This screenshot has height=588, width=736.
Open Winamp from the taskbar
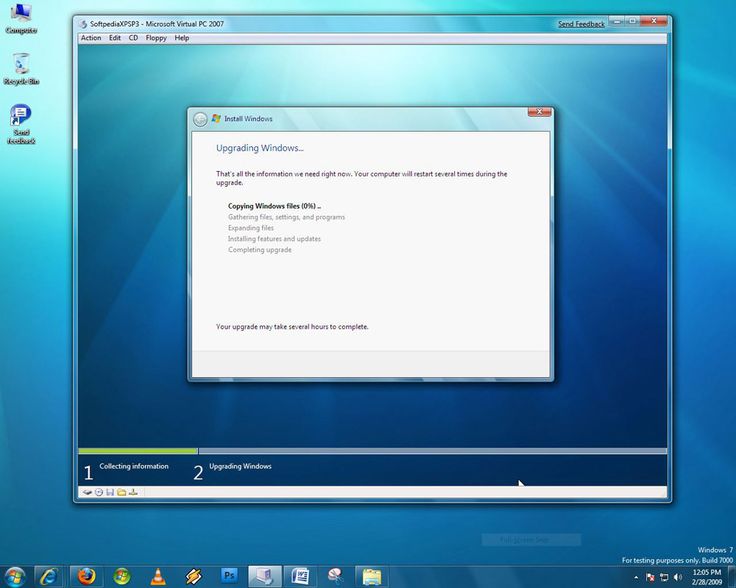click(193, 576)
